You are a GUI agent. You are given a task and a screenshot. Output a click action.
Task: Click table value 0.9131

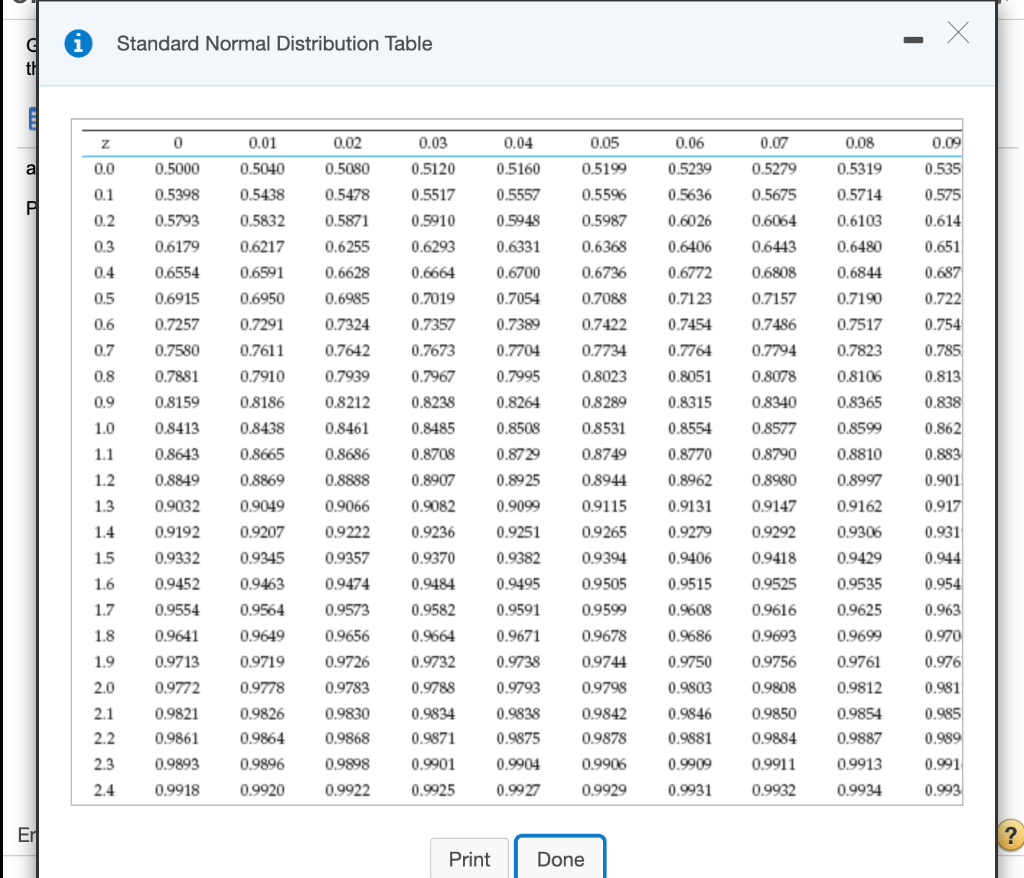pos(690,506)
